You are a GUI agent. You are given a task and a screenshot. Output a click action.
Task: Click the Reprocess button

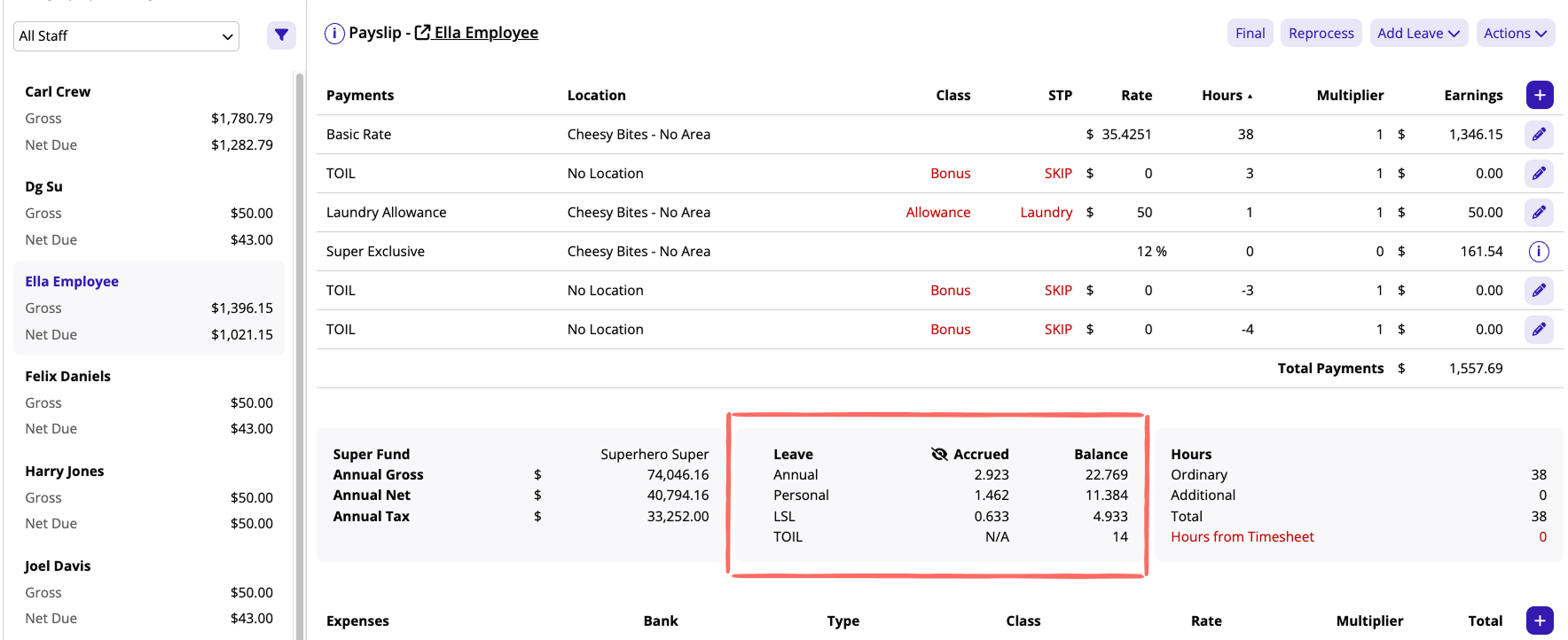click(x=1321, y=33)
